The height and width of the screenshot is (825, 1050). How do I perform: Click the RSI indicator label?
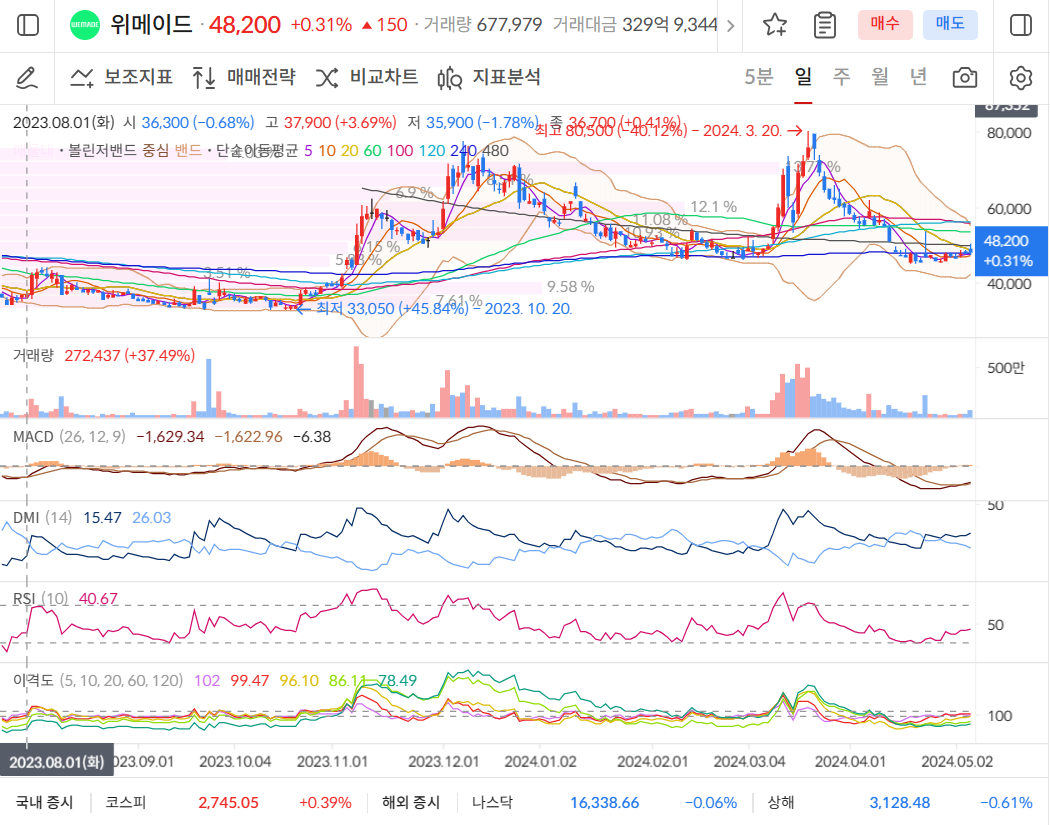24,598
